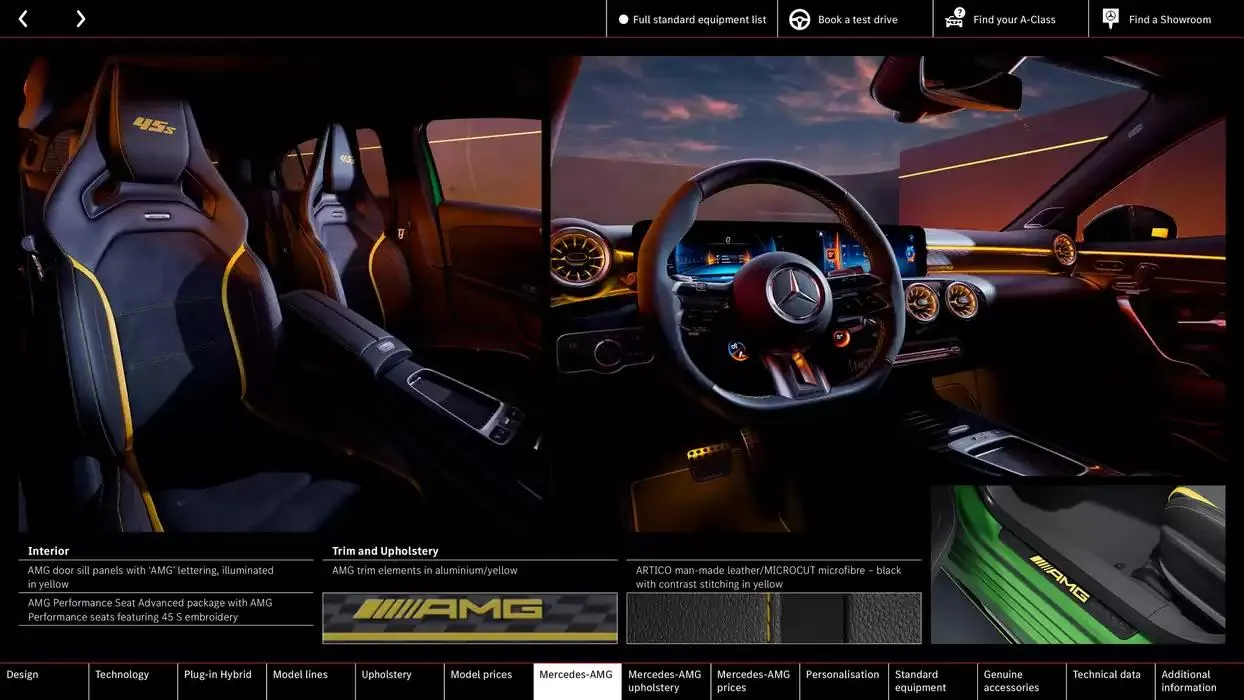Click the previous page left arrow

point(23,19)
